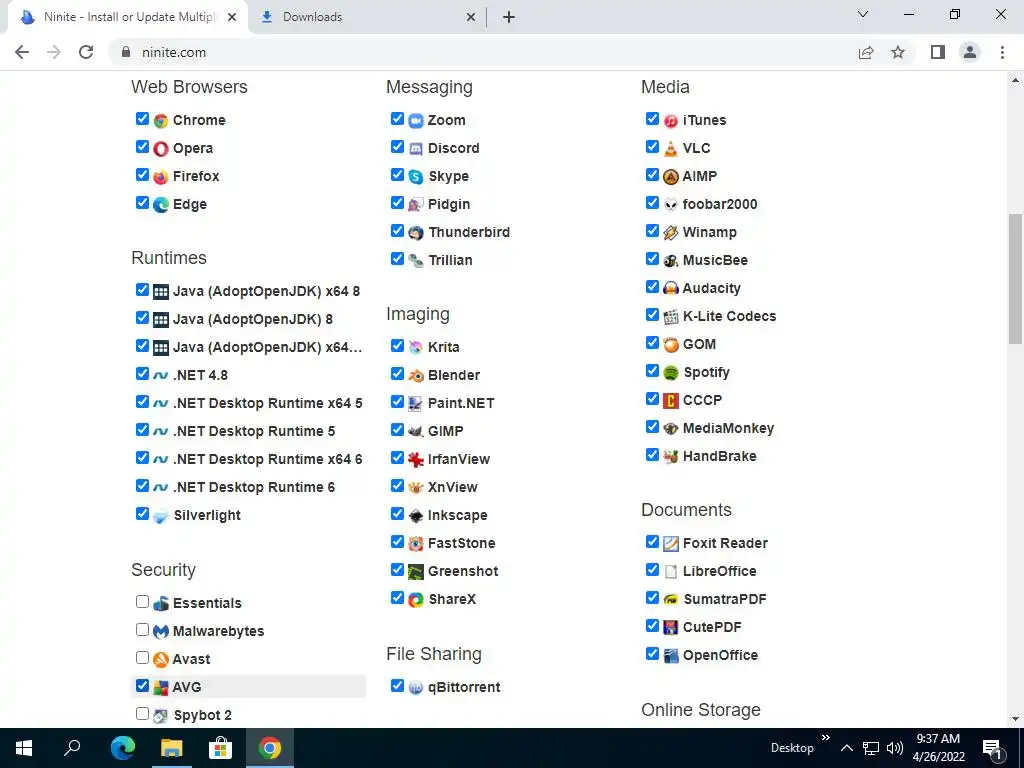Open the Windows Start menu
Image resolution: width=1024 pixels, height=768 pixels.
[x=24, y=748]
